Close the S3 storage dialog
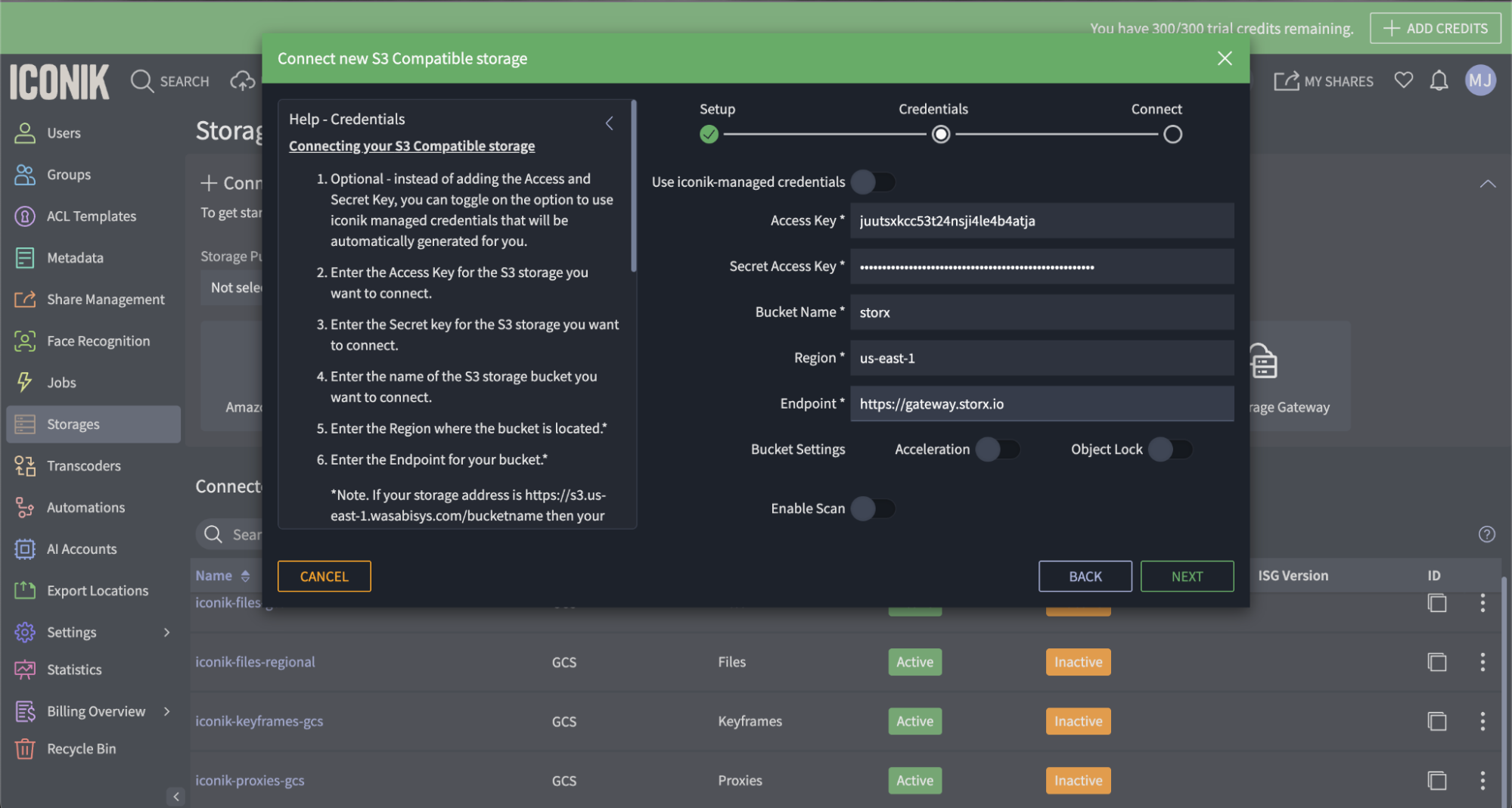This screenshot has width=1512, height=808. pyautogui.click(x=1225, y=58)
